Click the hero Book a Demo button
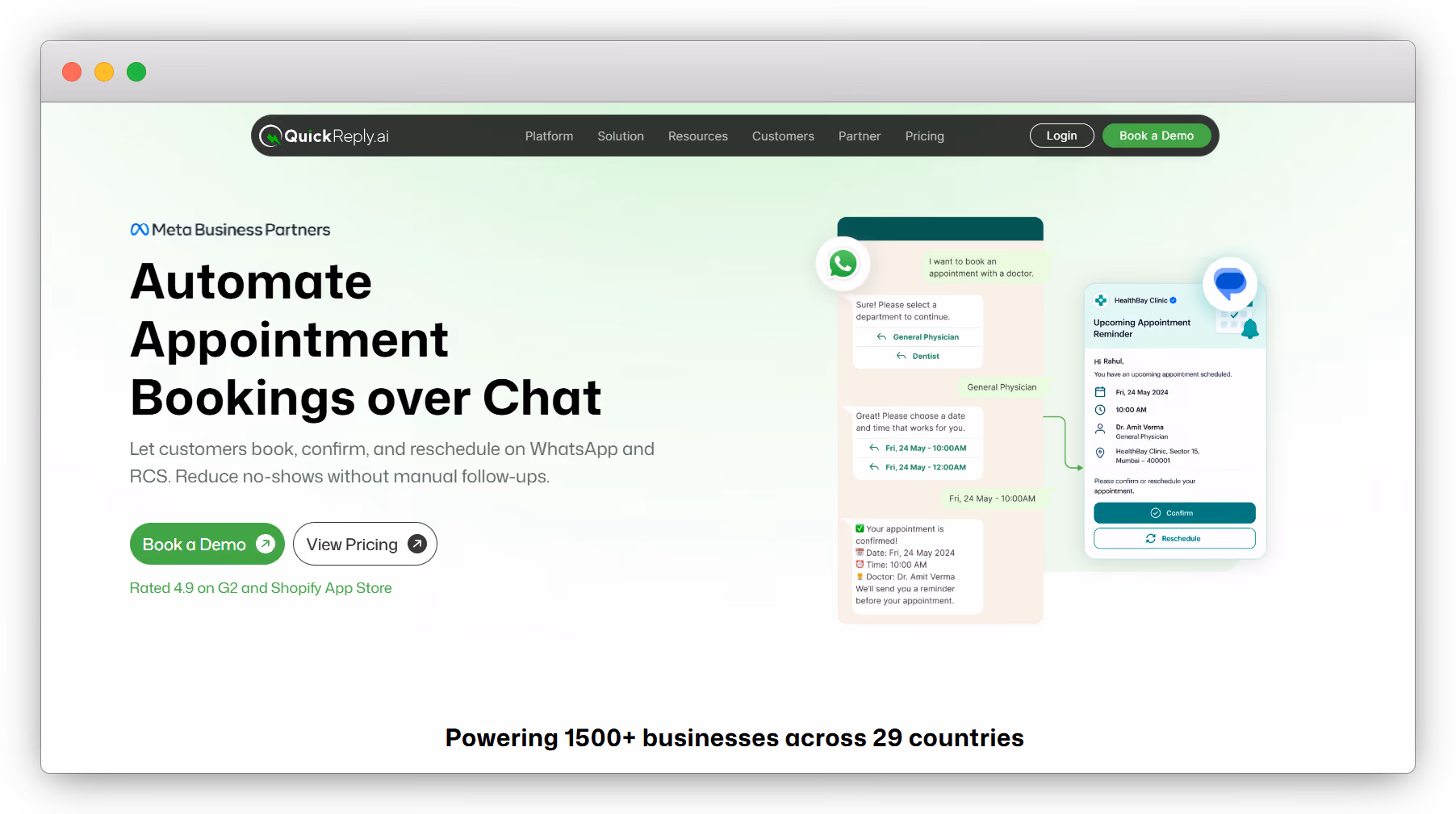The image size is (1456, 814). tap(207, 544)
